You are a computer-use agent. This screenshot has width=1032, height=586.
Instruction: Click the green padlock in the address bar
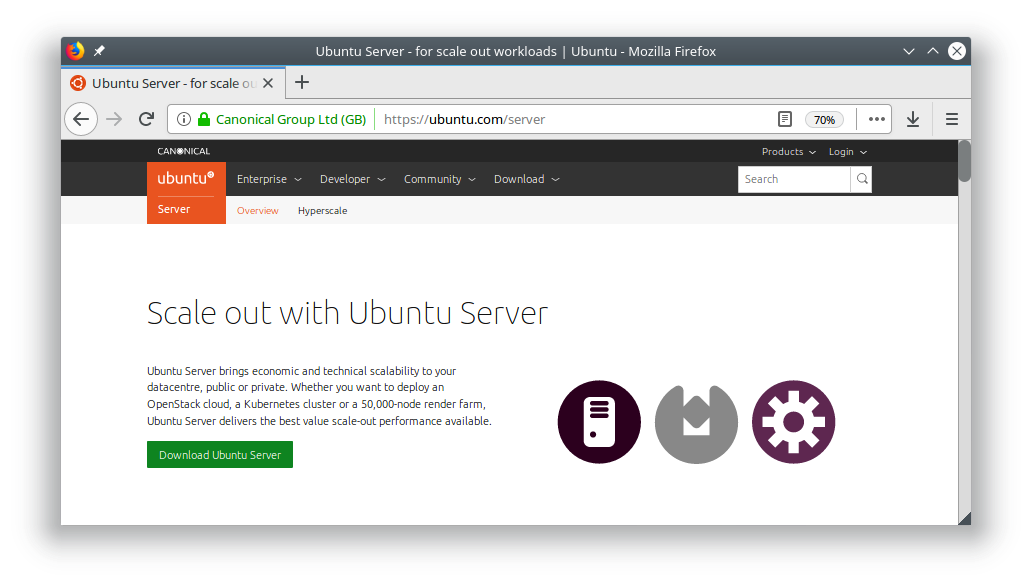(202, 118)
